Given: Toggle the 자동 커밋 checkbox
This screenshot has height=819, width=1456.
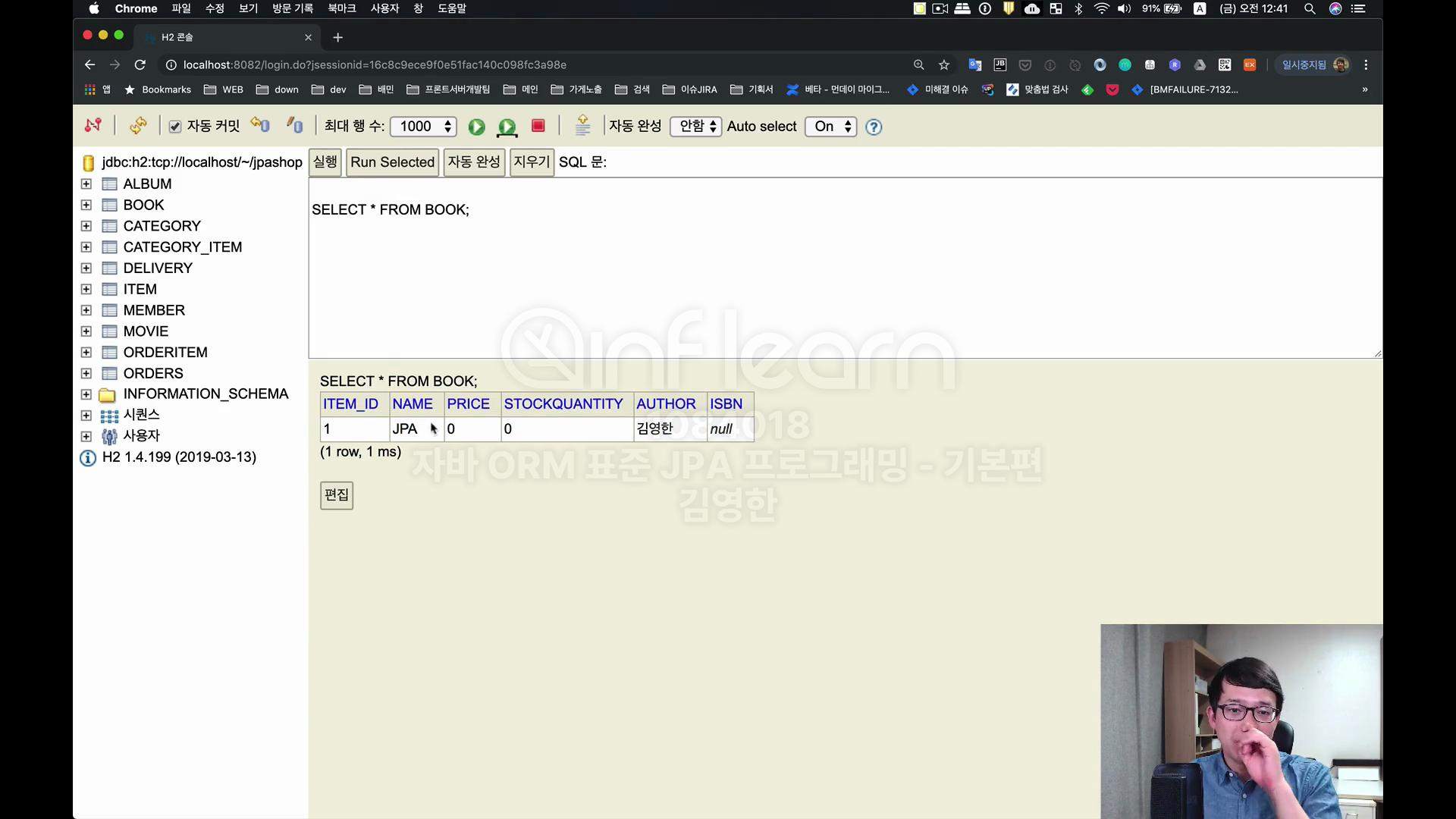Looking at the screenshot, I should (175, 127).
